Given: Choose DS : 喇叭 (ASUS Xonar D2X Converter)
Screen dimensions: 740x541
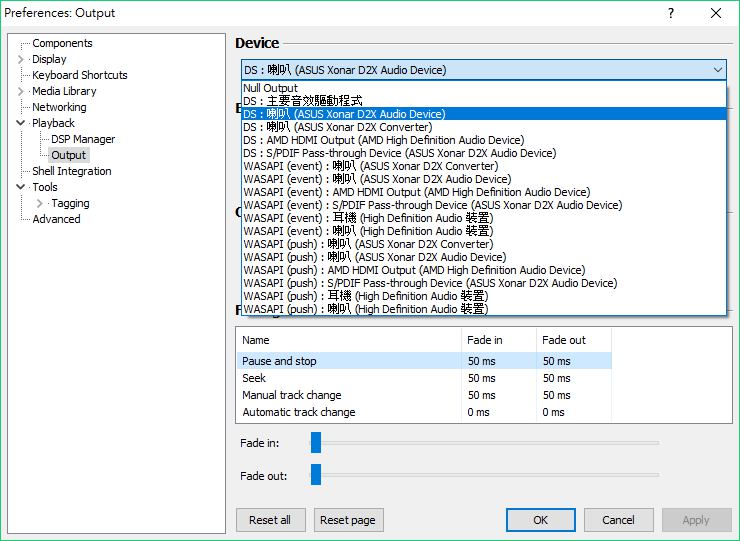Looking at the screenshot, I should [484, 127].
